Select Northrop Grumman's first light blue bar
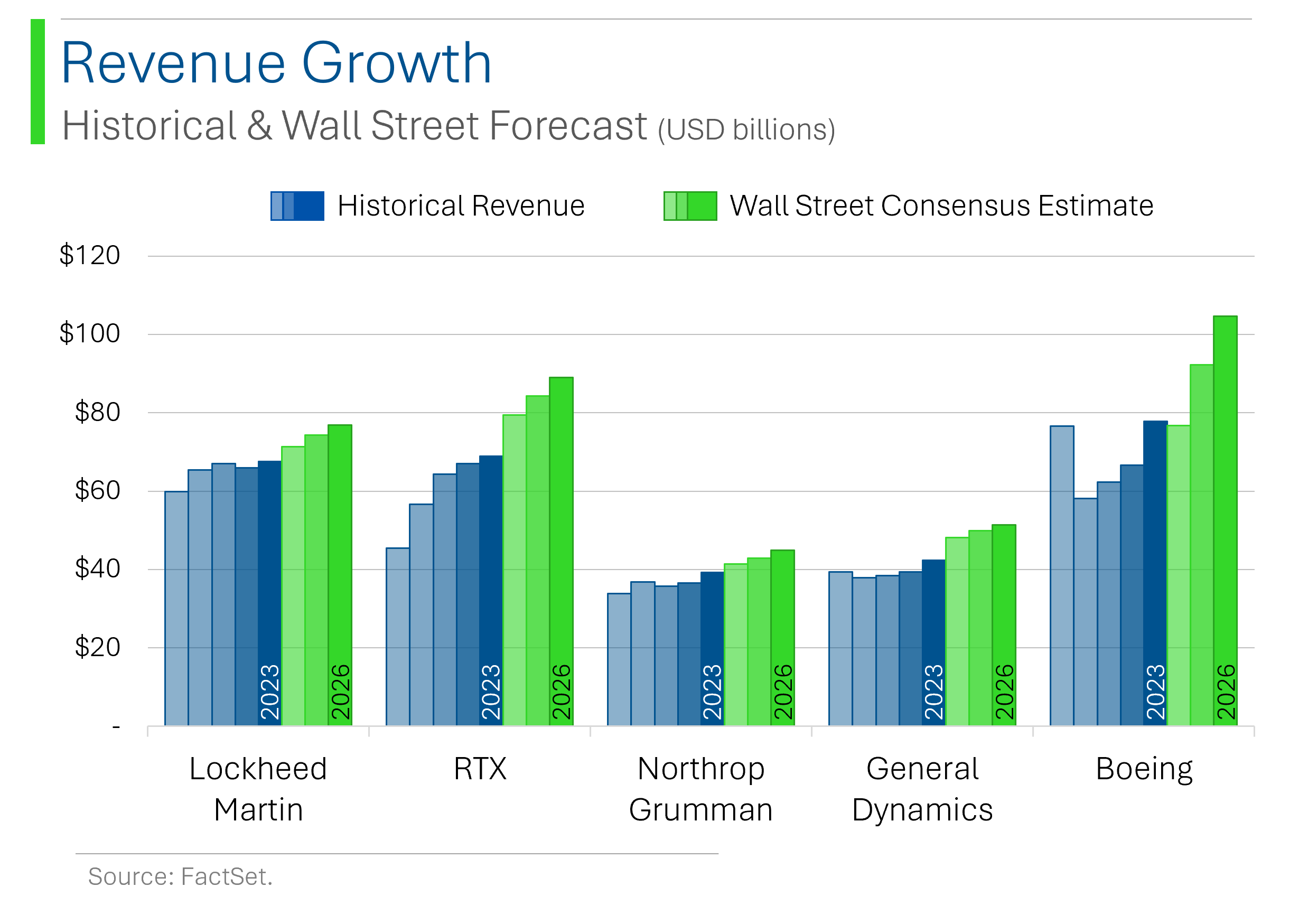The width and height of the screenshot is (1299, 924). point(619,659)
